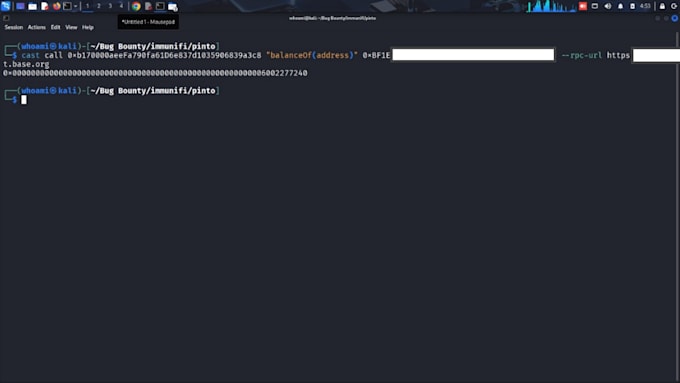The width and height of the screenshot is (680, 383).
Task: Open the Kali applications menu icon
Action: (x=6, y=6)
